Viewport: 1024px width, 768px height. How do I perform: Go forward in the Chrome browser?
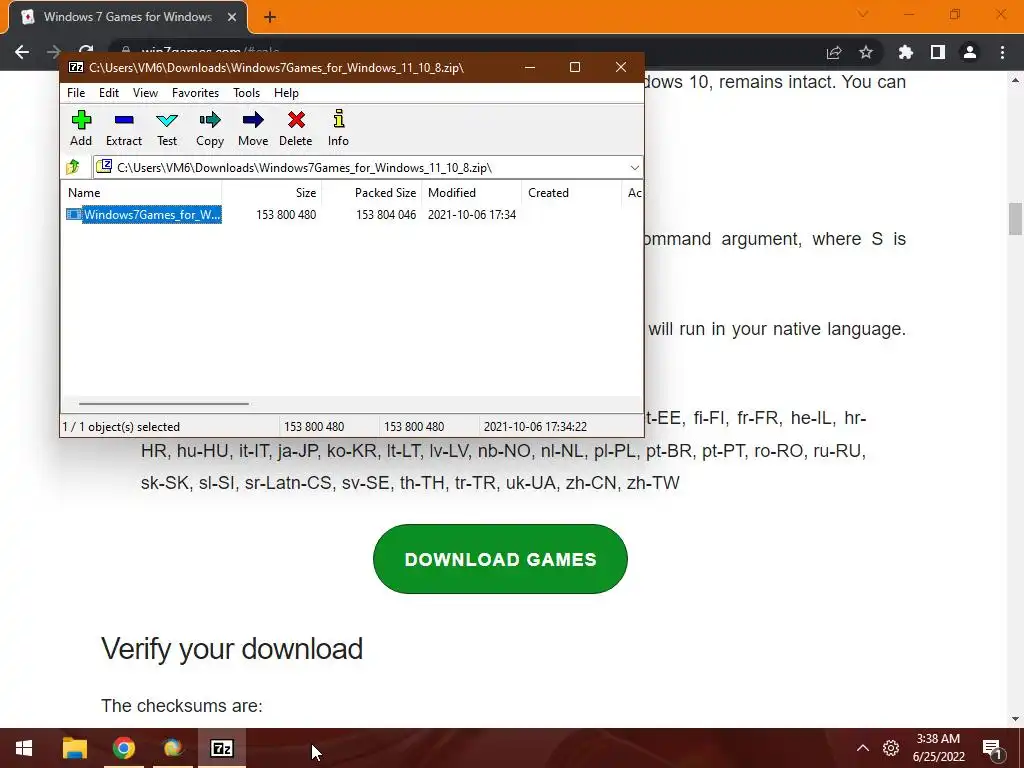(54, 52)
